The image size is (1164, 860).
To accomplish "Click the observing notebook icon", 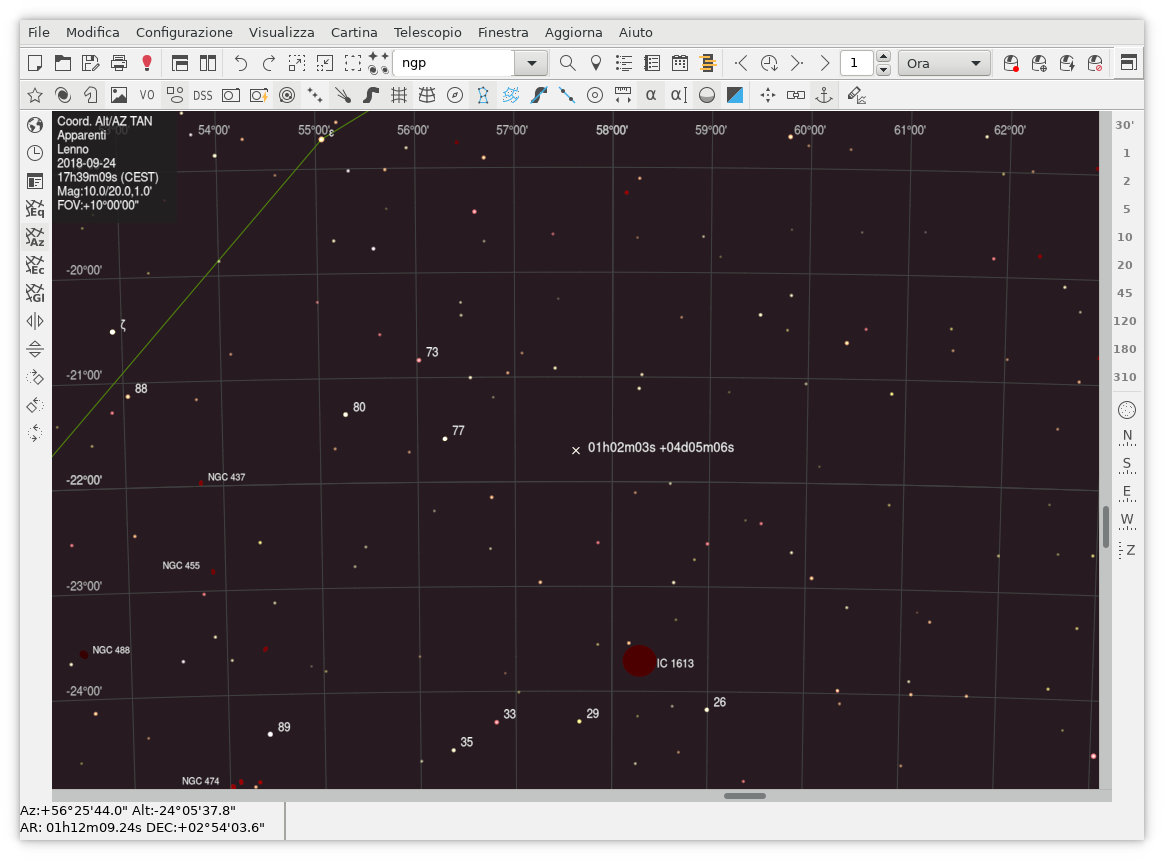I will [652, 63].
